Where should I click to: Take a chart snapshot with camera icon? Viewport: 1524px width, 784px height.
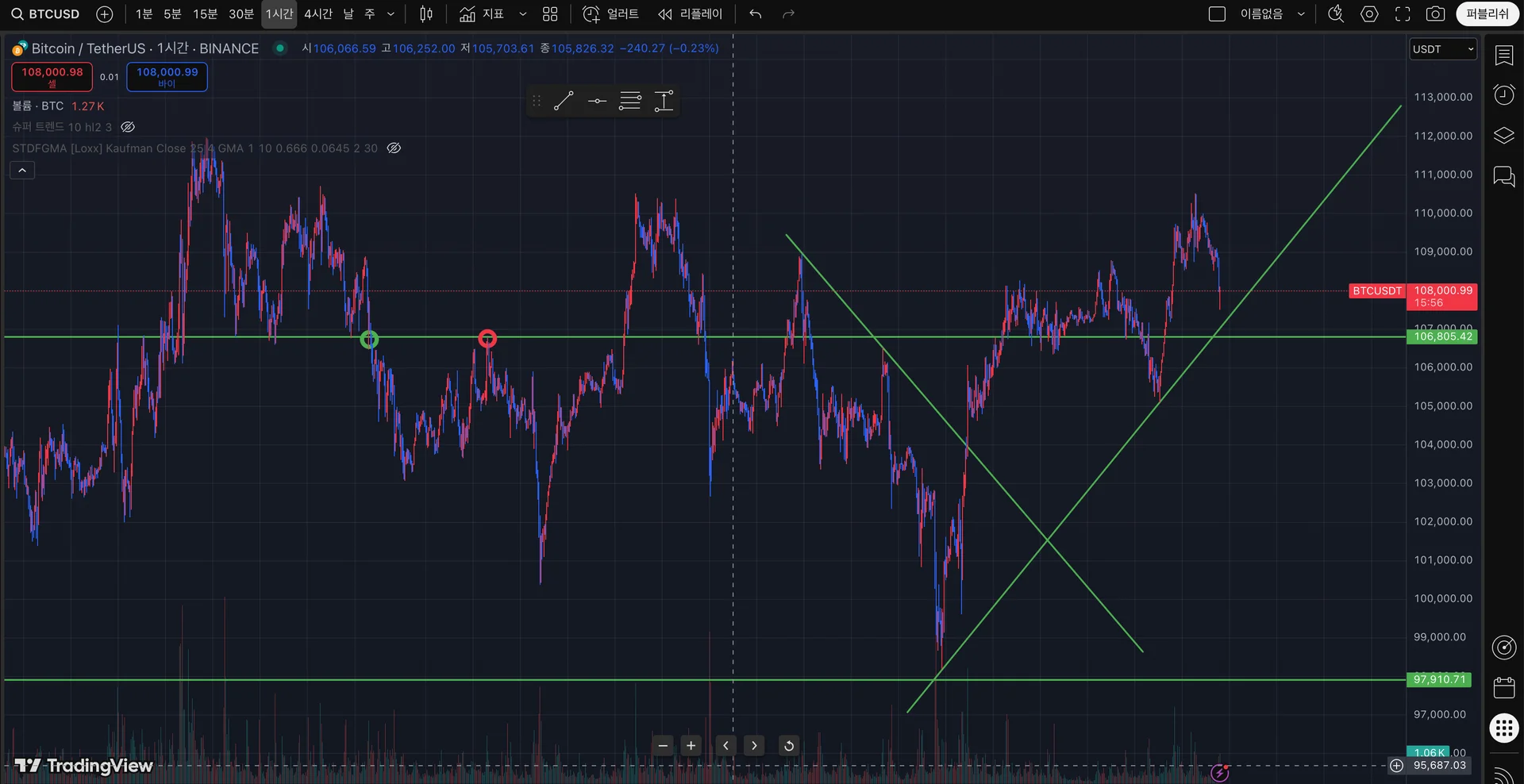1435,14
